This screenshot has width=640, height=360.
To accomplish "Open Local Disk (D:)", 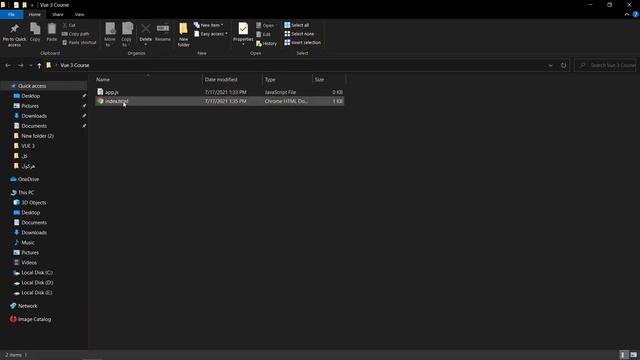I will click(x=37, y=282).
